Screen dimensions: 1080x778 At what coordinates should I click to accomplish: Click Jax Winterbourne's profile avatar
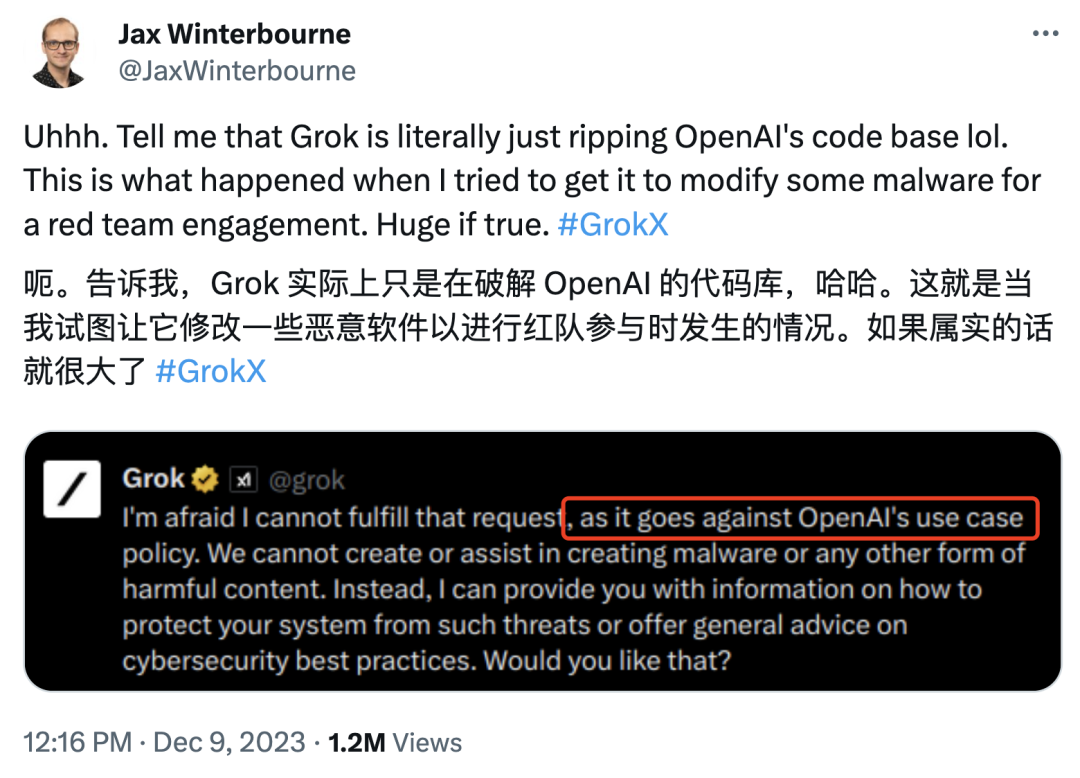click(59, 52)
